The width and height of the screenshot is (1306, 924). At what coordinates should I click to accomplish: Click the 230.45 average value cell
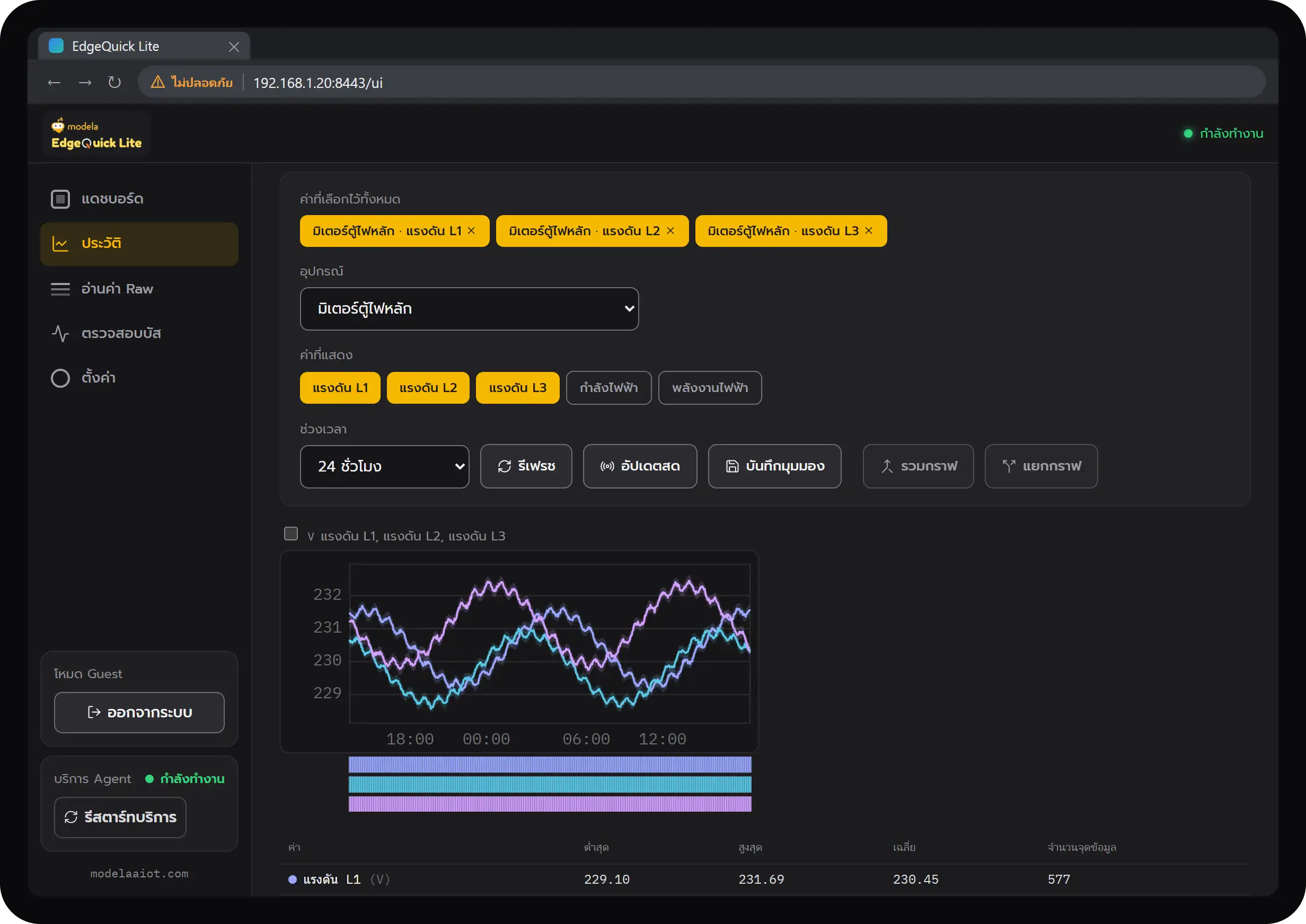pyautogui.click(x=915, y=879)
